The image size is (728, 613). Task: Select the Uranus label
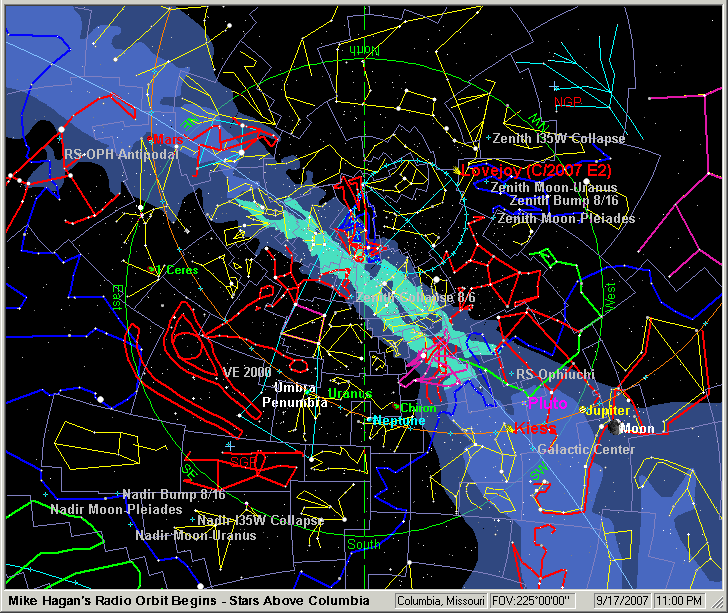pyautogui.click(x=350, y=393)
